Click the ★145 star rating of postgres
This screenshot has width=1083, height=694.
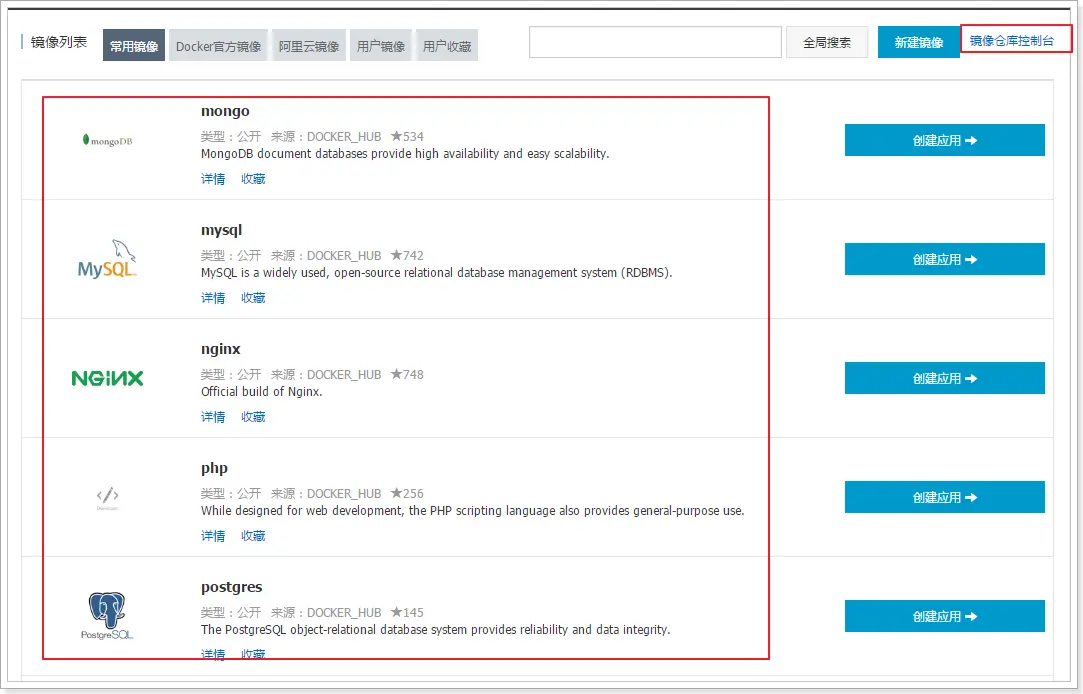(x=407, y=612)
